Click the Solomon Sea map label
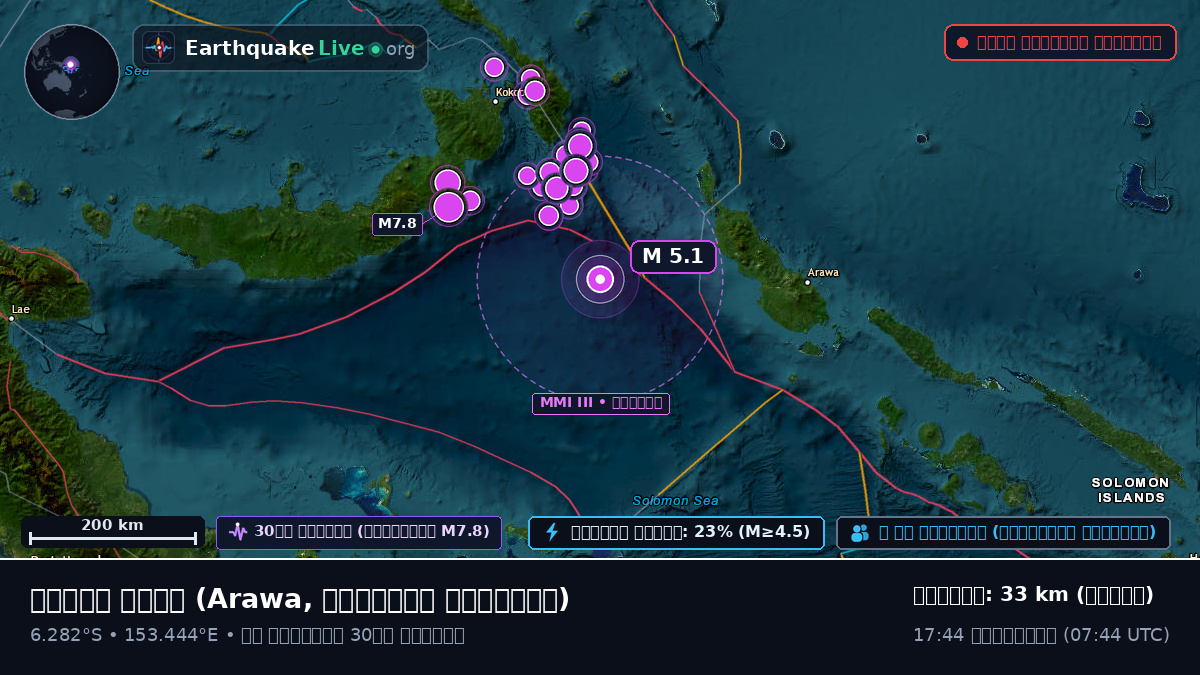 coord(675,500)
